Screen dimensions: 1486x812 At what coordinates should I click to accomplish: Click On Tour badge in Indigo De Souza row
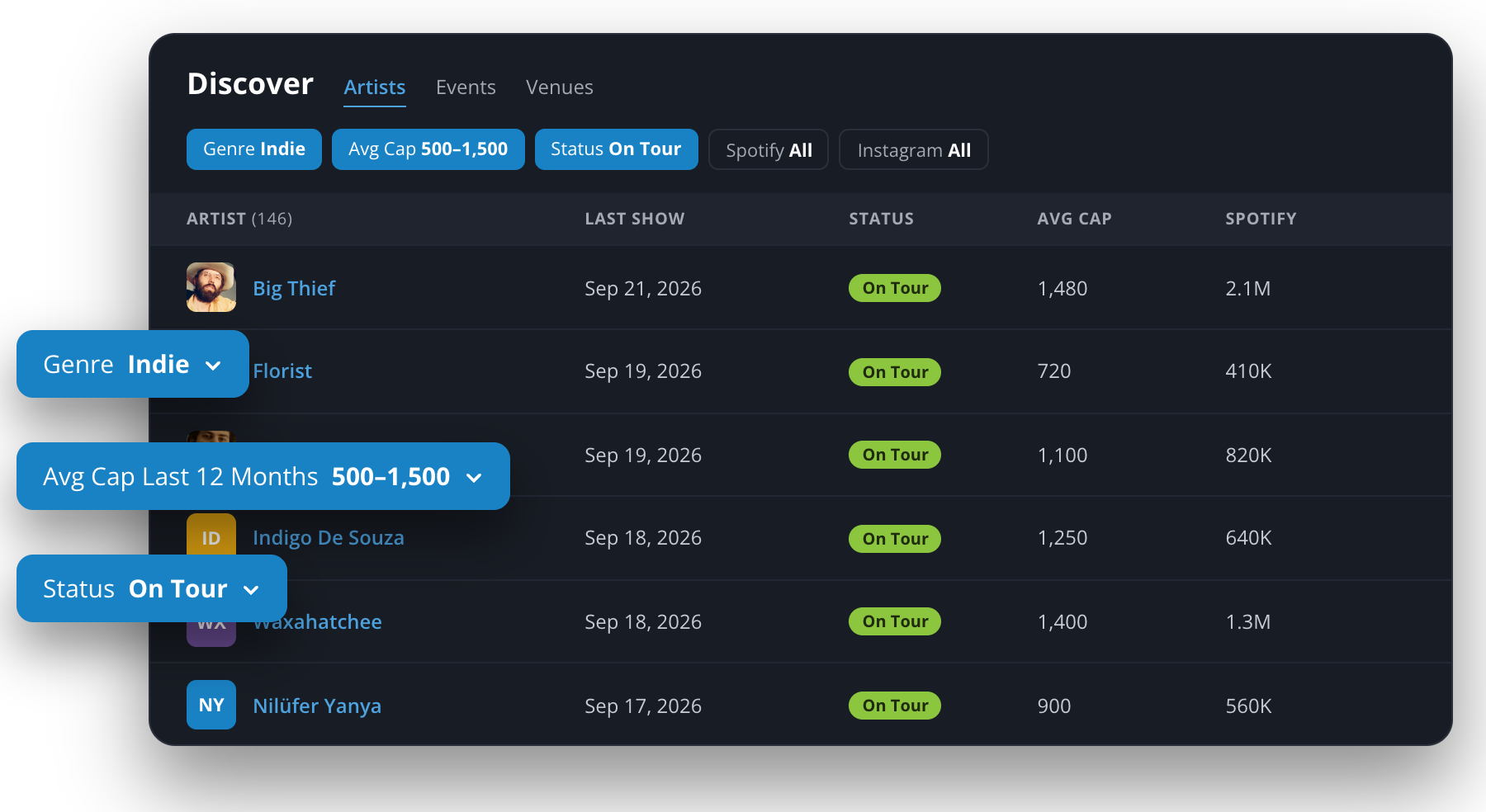point(895,539)
